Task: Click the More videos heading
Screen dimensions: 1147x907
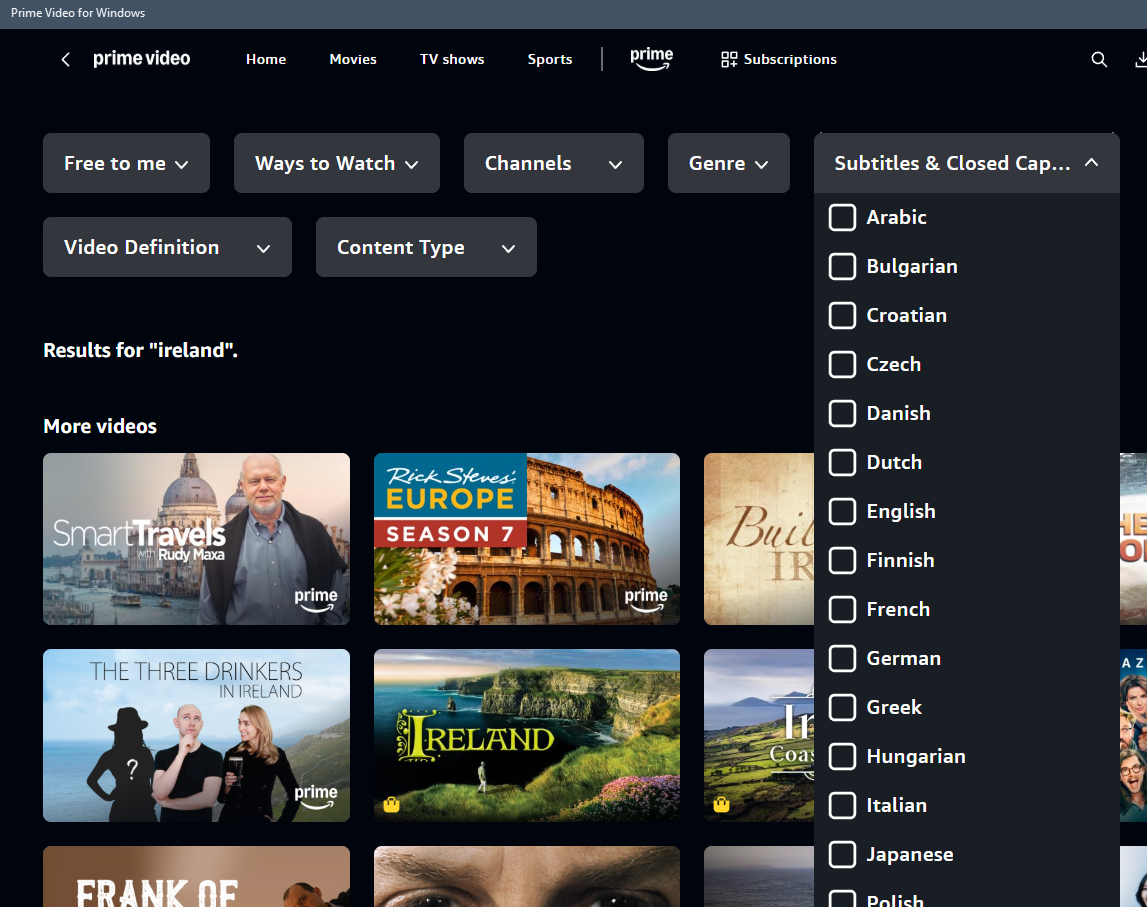Action: click(100, 426)
